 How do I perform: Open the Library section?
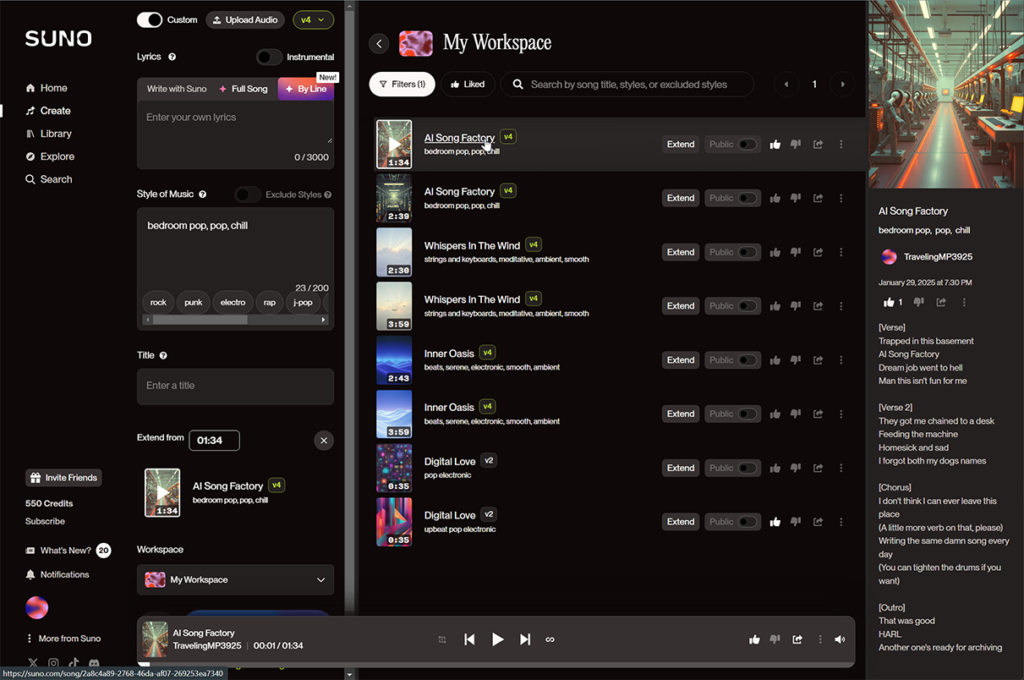coord(48,133)
